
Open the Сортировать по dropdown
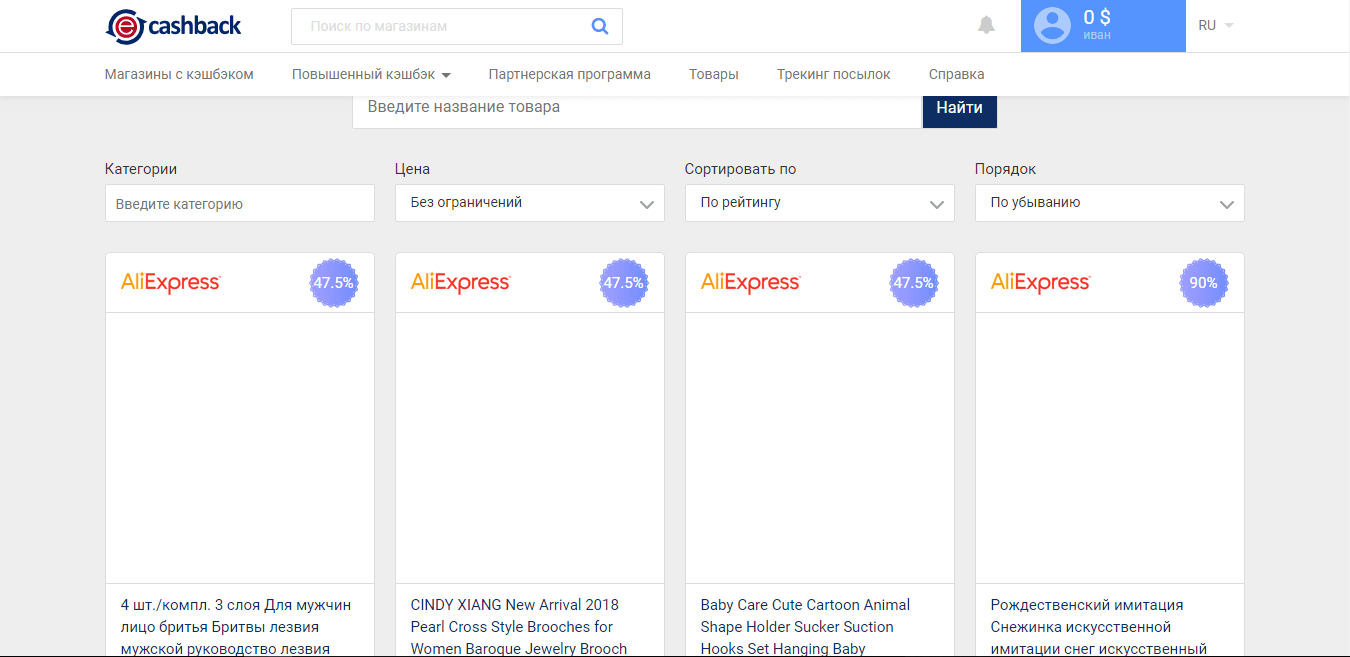819,203
